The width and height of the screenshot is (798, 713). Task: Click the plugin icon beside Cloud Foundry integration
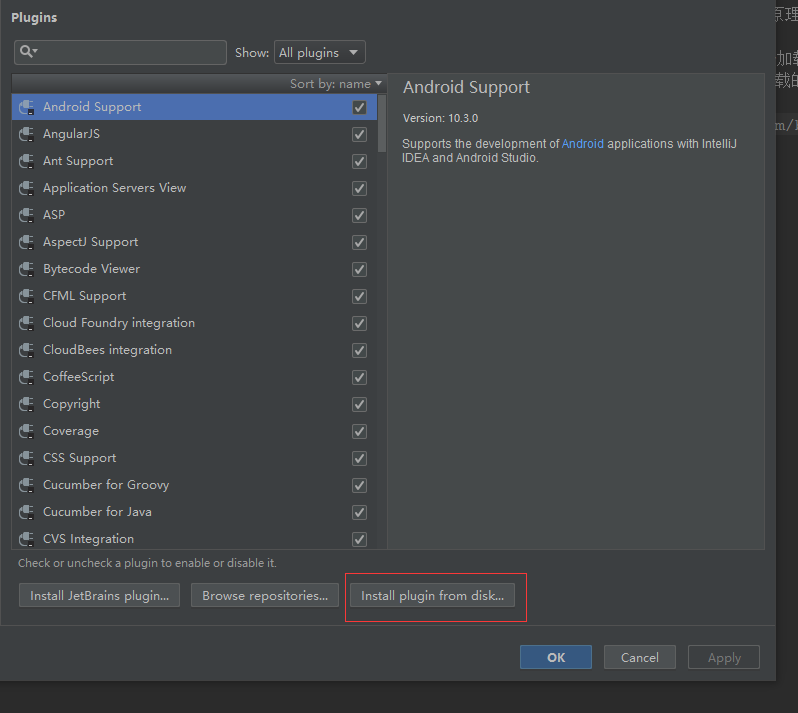tap(26, 323)
